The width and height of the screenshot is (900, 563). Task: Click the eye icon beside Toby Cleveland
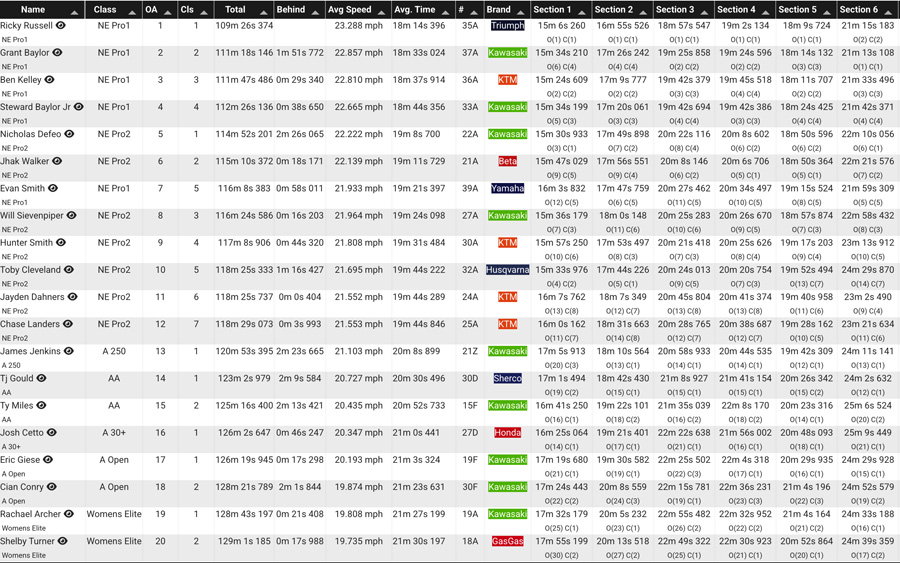(69, 270)
